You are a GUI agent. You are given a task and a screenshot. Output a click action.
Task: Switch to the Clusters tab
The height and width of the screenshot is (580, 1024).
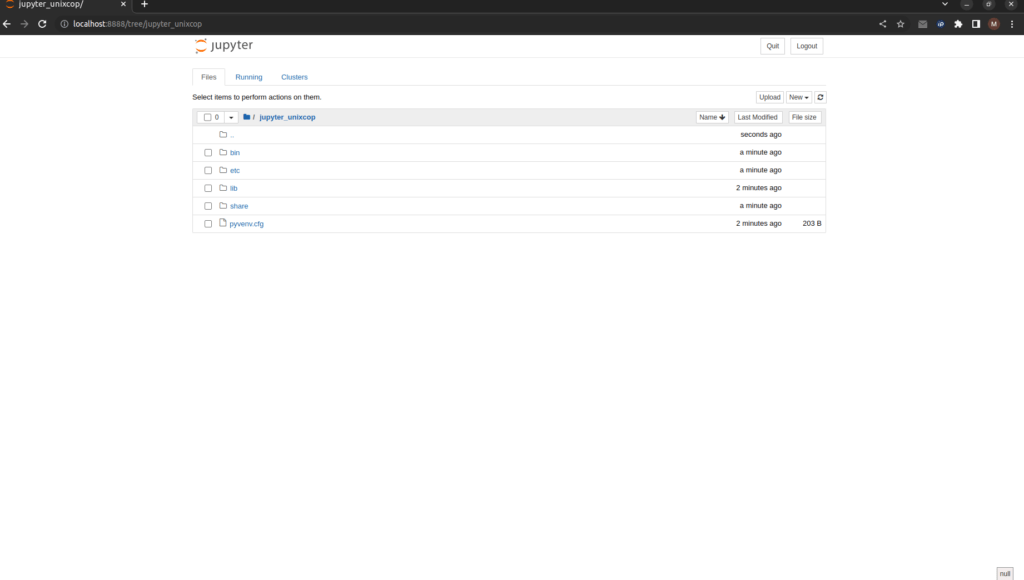[x=295, y=77]
